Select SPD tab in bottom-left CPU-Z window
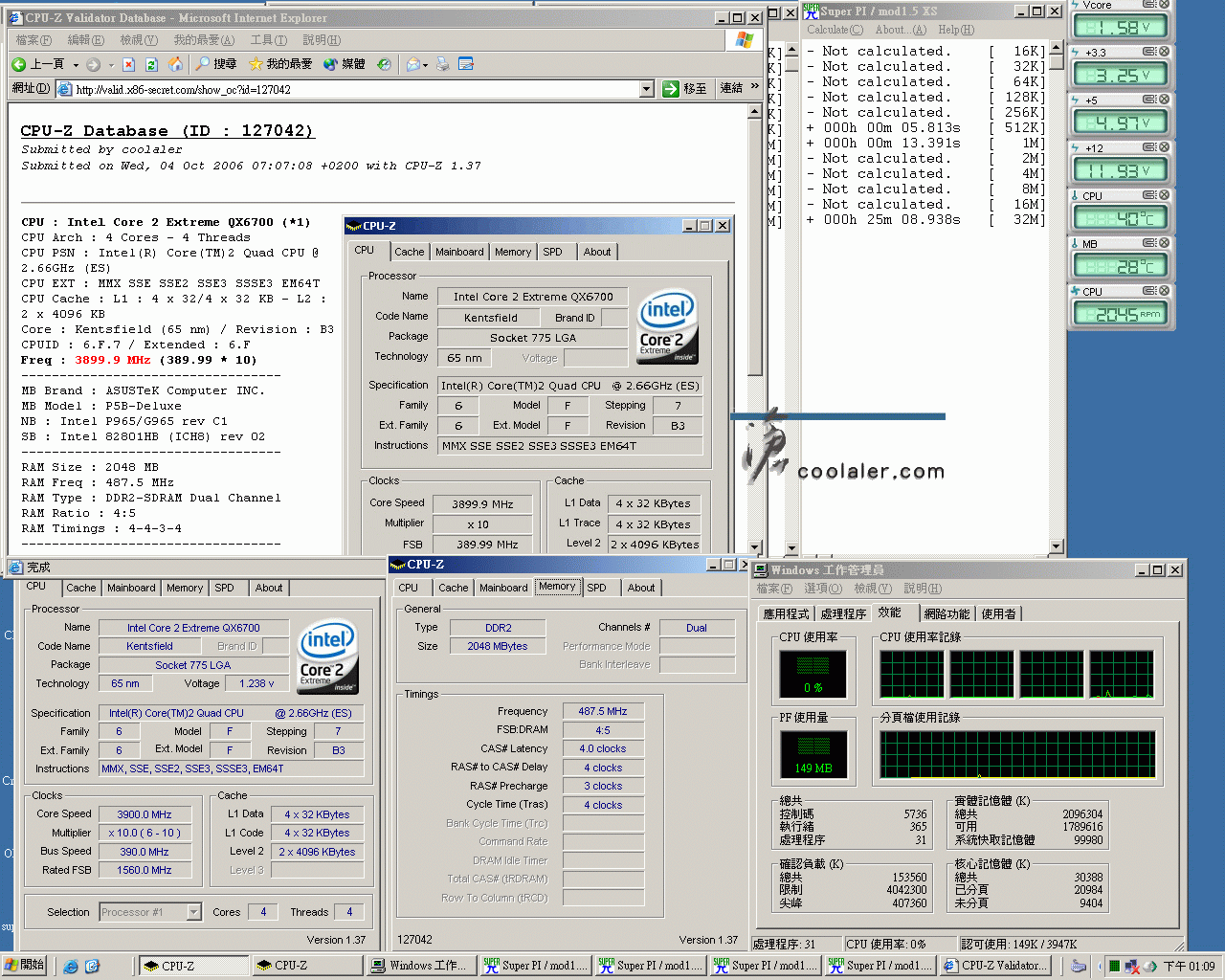The height and width of the screenshot is (980, 1225). pyautogui.click(x=225, y=588)
